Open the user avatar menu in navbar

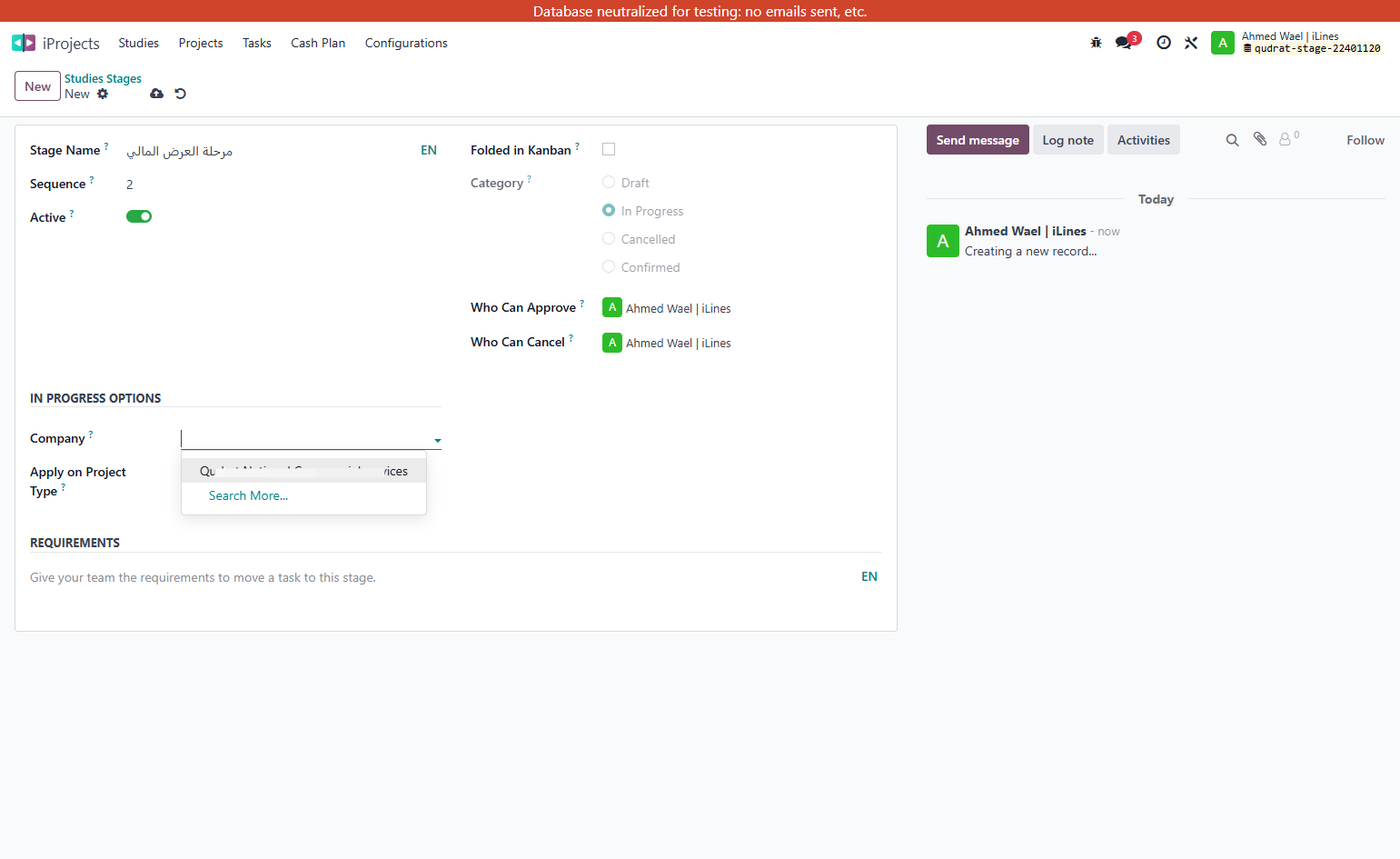tap(1223, 43)
